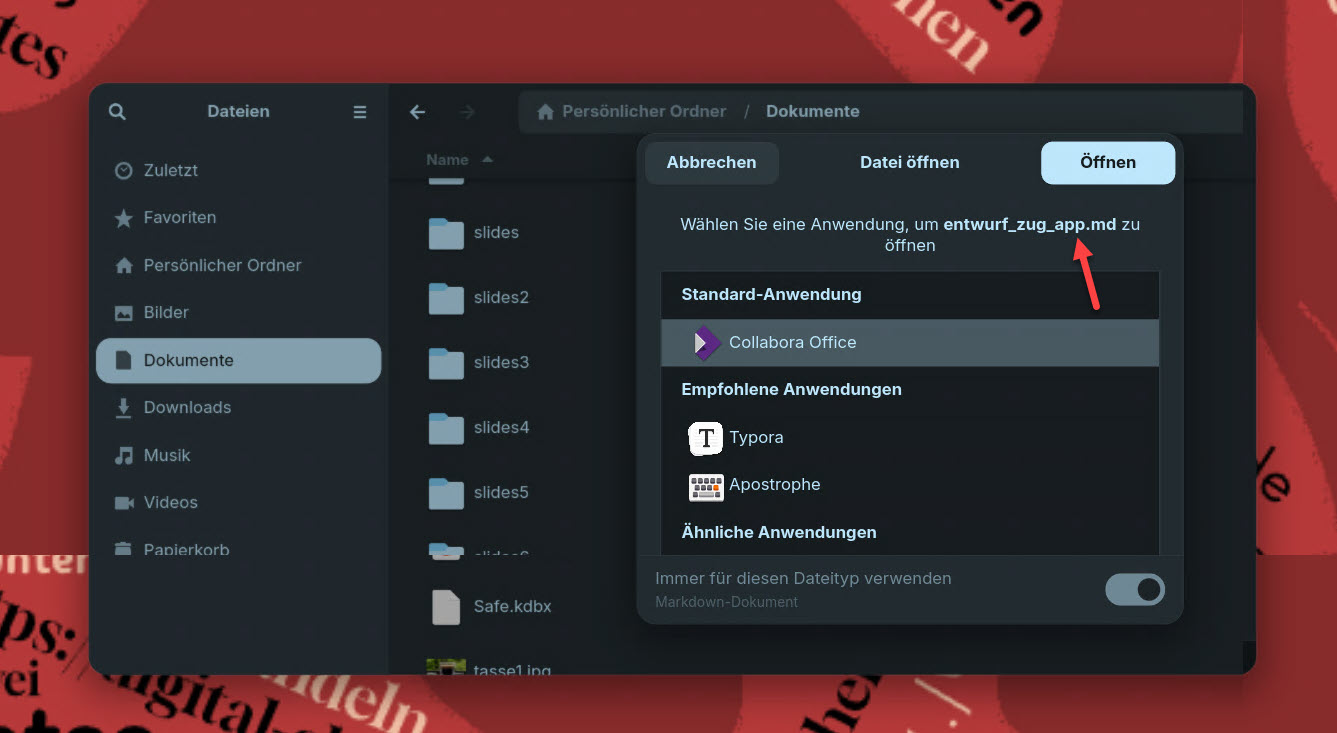Toggle 'Immer für diesen Dateityp verwenden' switch
Viewport: 1337px width, 733px height.
1134,590
